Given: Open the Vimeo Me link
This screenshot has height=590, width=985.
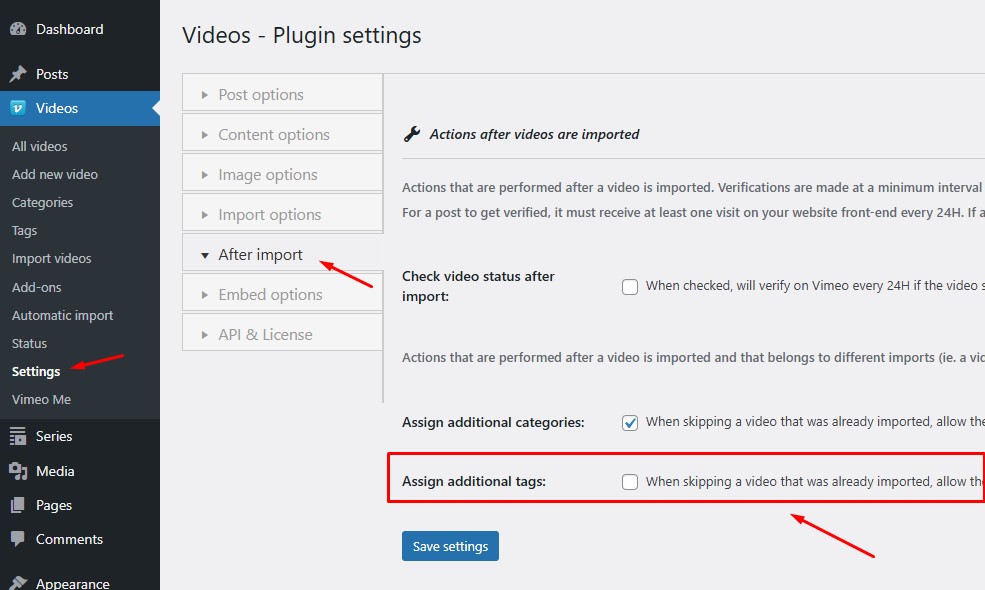Looking at the screenshot, I should [x=41, y=399].
